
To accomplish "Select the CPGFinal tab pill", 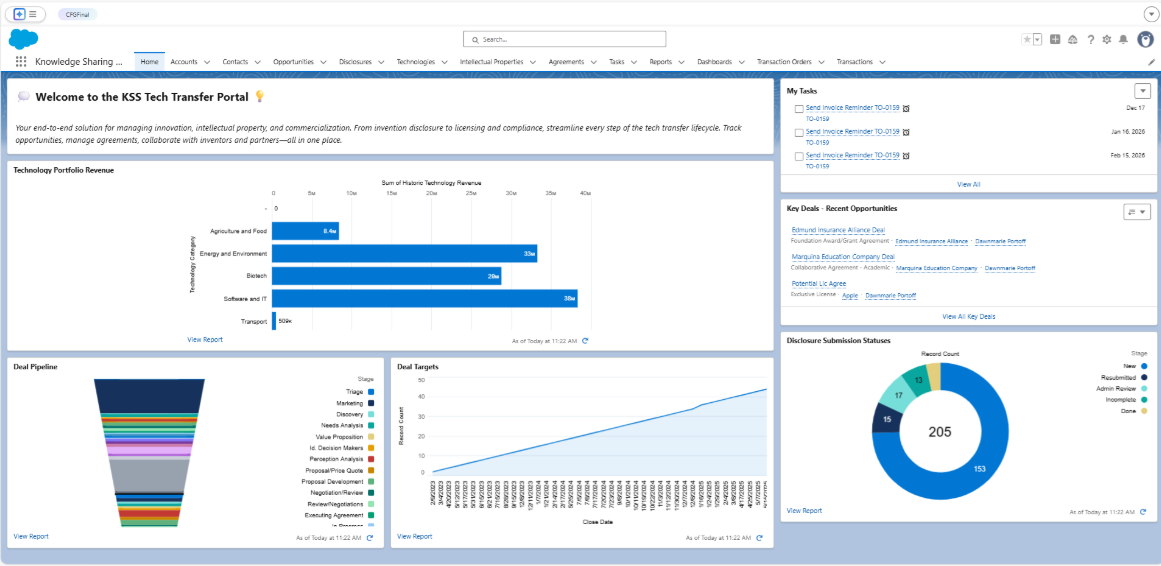I will 77,14.
